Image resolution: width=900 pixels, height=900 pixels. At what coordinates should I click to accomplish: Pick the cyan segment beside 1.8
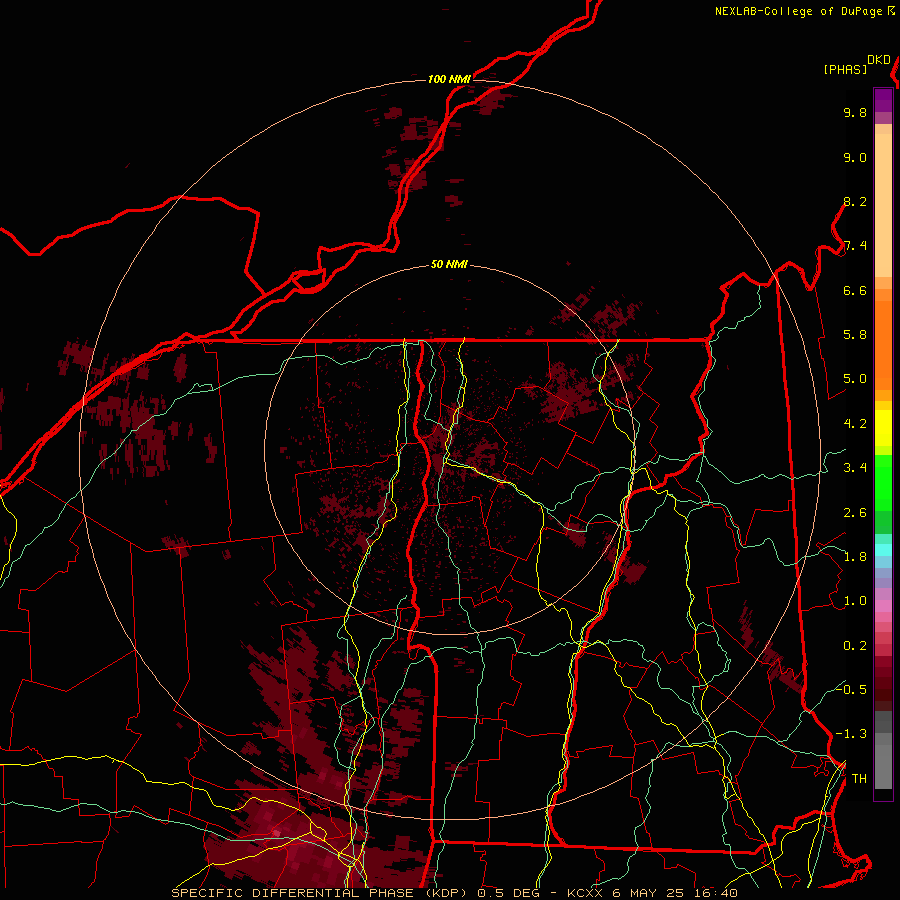(883, 550)
